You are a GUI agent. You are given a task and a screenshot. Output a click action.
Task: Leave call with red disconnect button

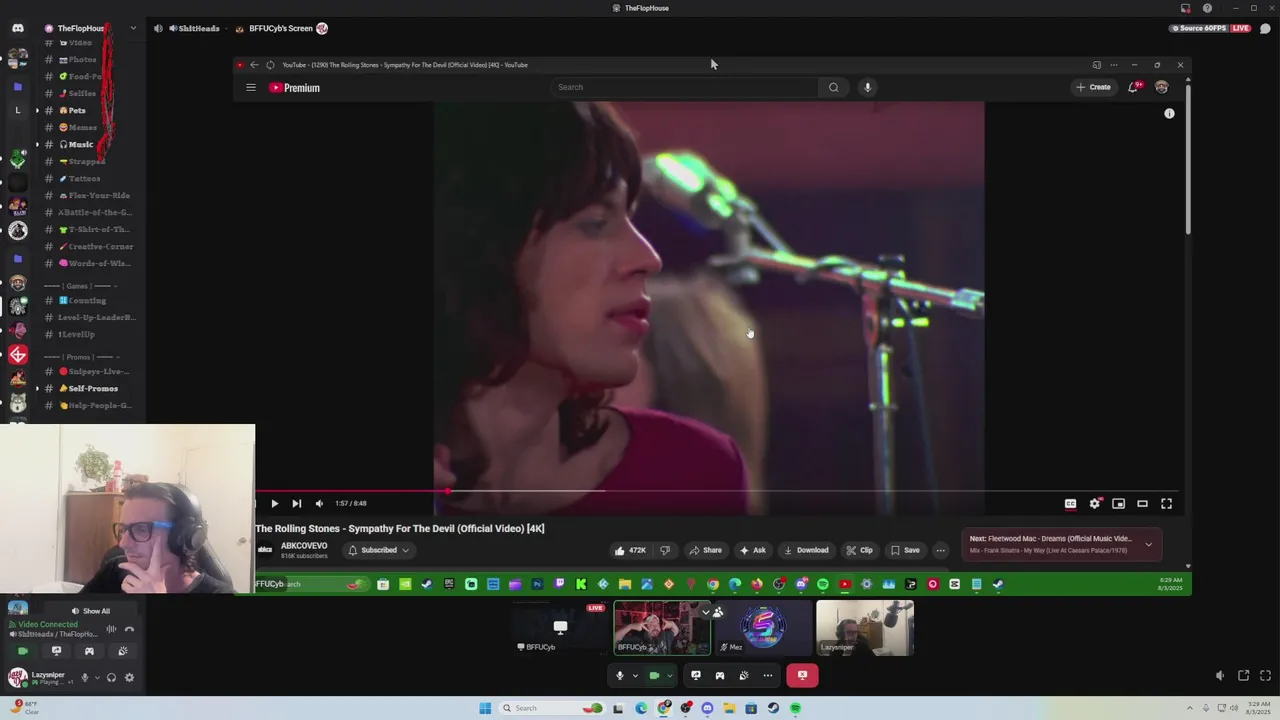pos(802,676)
